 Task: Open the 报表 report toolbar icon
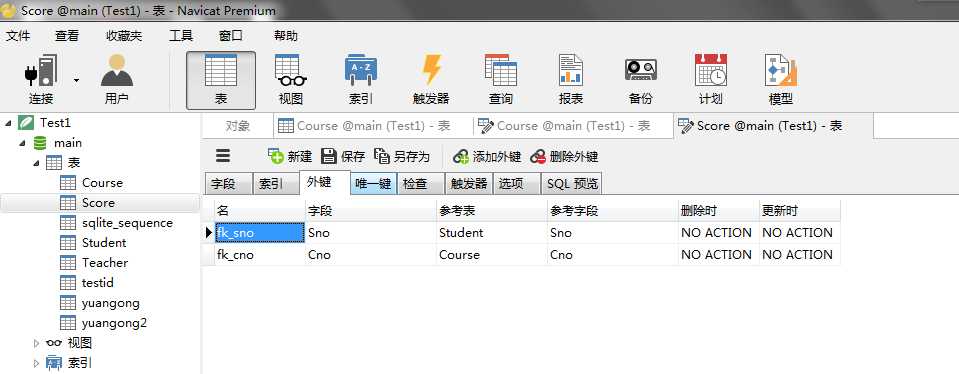571,79
